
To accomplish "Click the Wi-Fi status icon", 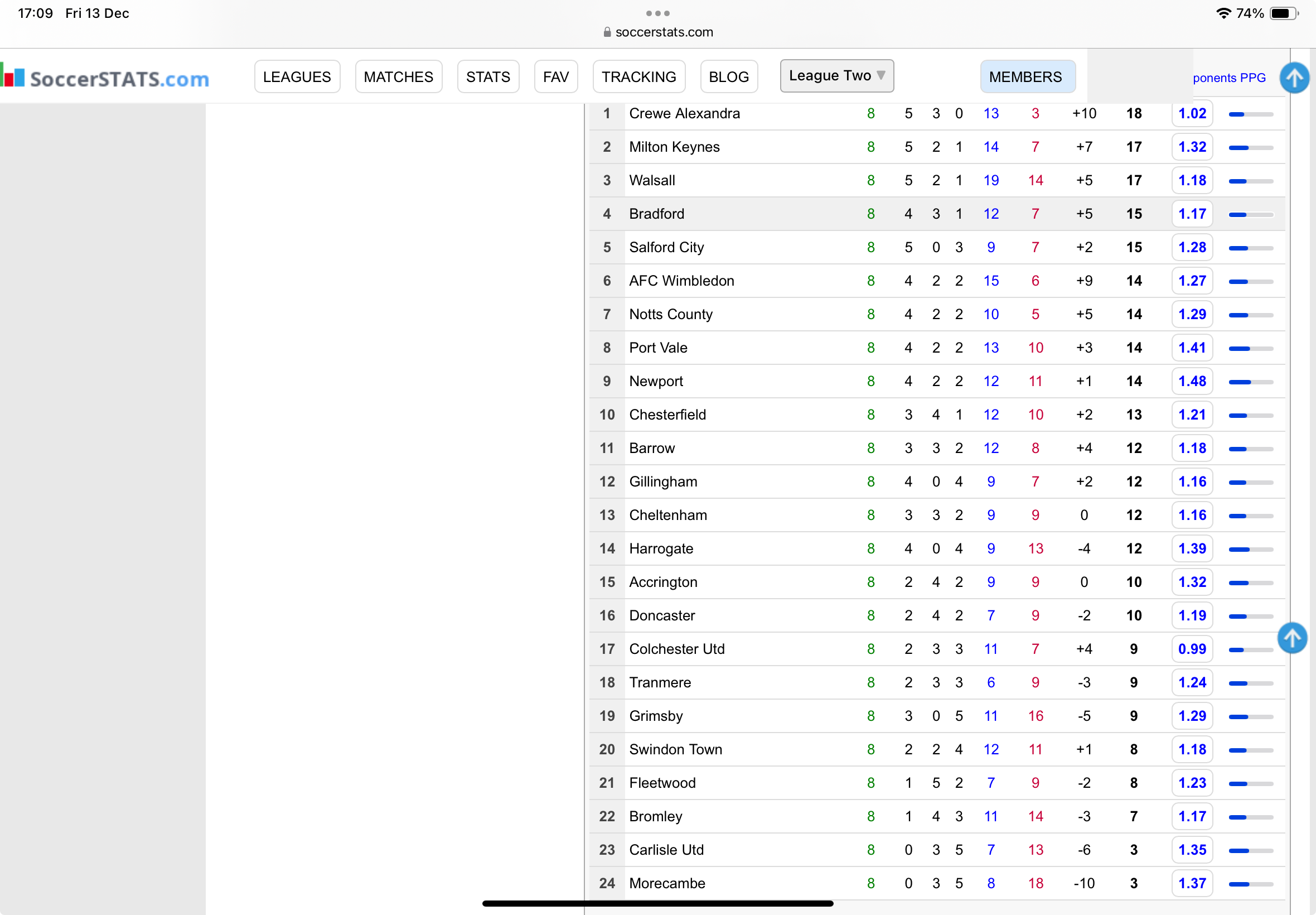I will pyautogui.click(x=1223, y=13).
